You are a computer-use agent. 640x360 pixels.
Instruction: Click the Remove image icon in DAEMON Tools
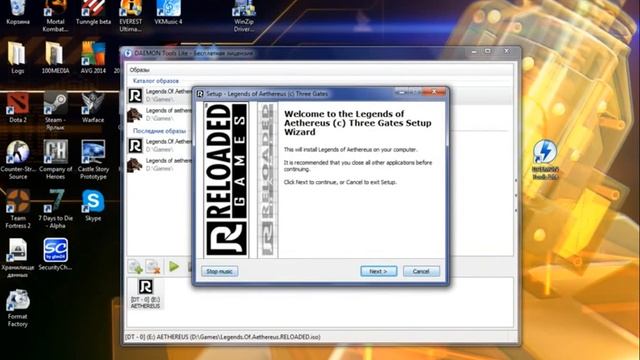tap(153, 267)
